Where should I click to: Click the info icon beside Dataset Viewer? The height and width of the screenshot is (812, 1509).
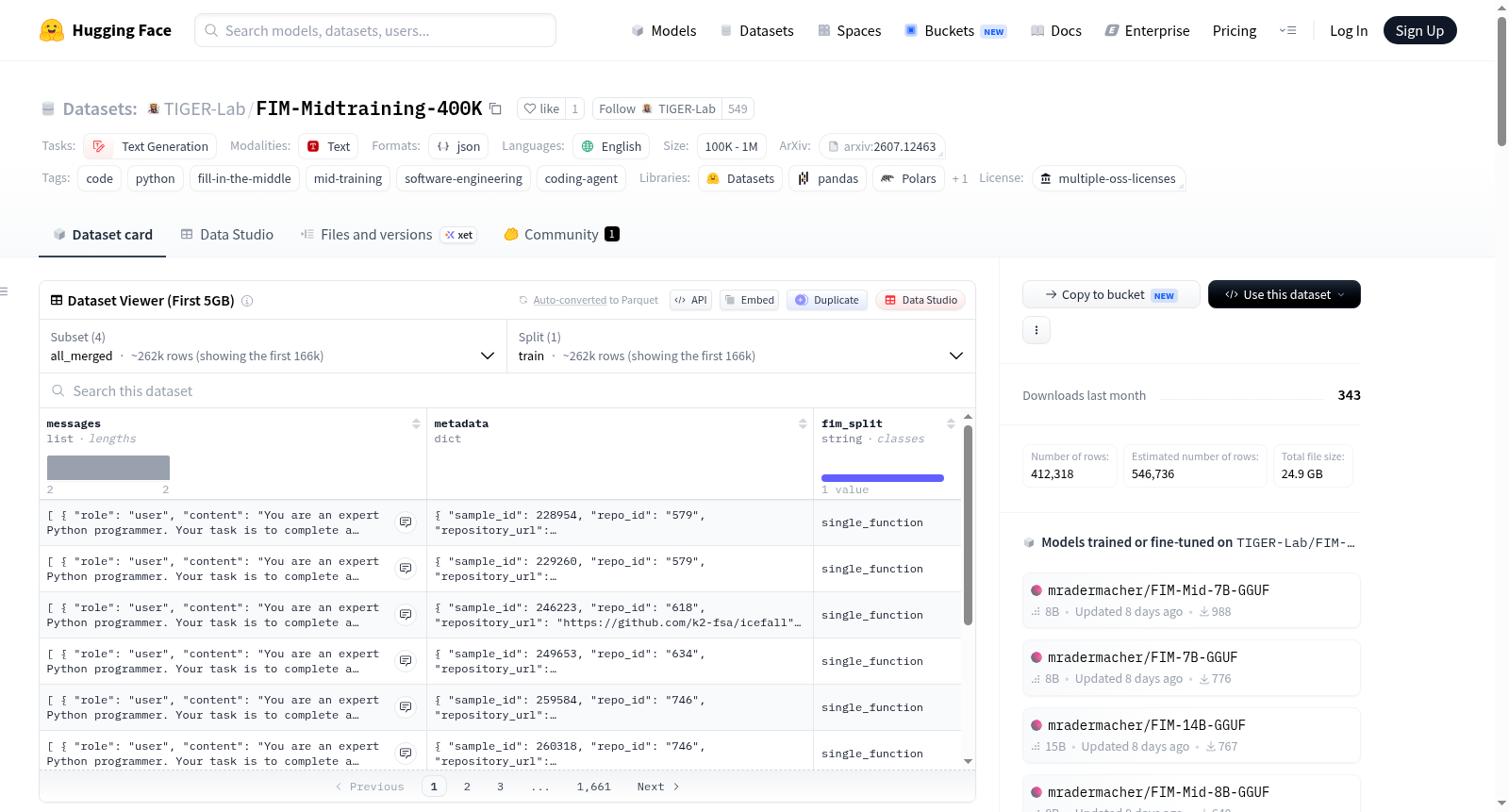click(x=247, y=301)
